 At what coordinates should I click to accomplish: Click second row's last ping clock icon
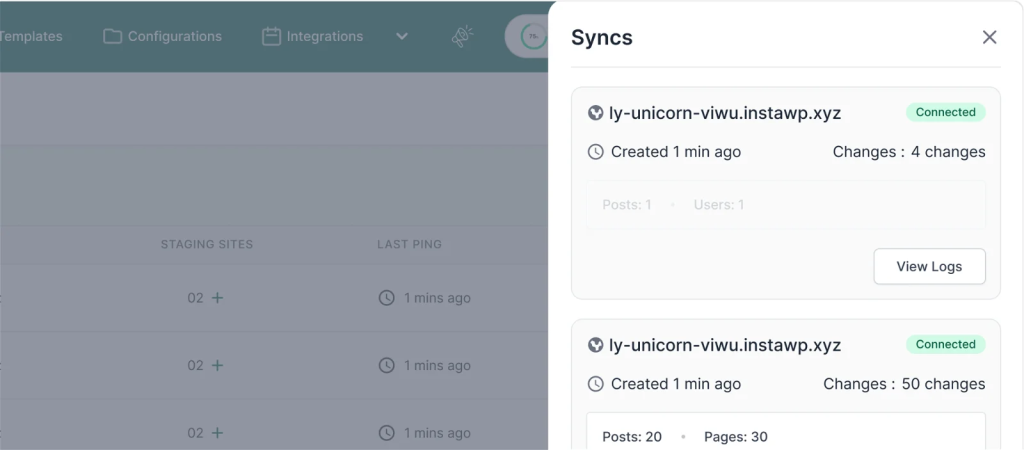click(387, 365)
